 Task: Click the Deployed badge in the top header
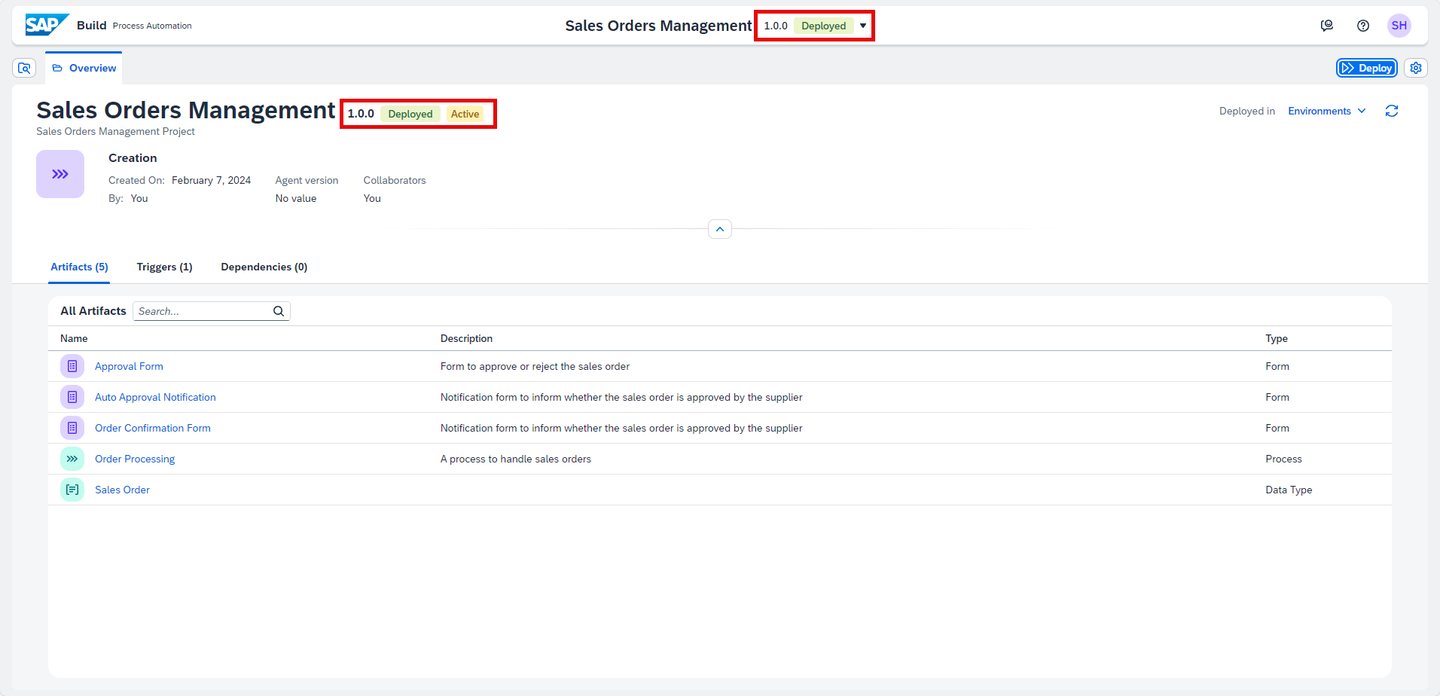click(824, 26)
